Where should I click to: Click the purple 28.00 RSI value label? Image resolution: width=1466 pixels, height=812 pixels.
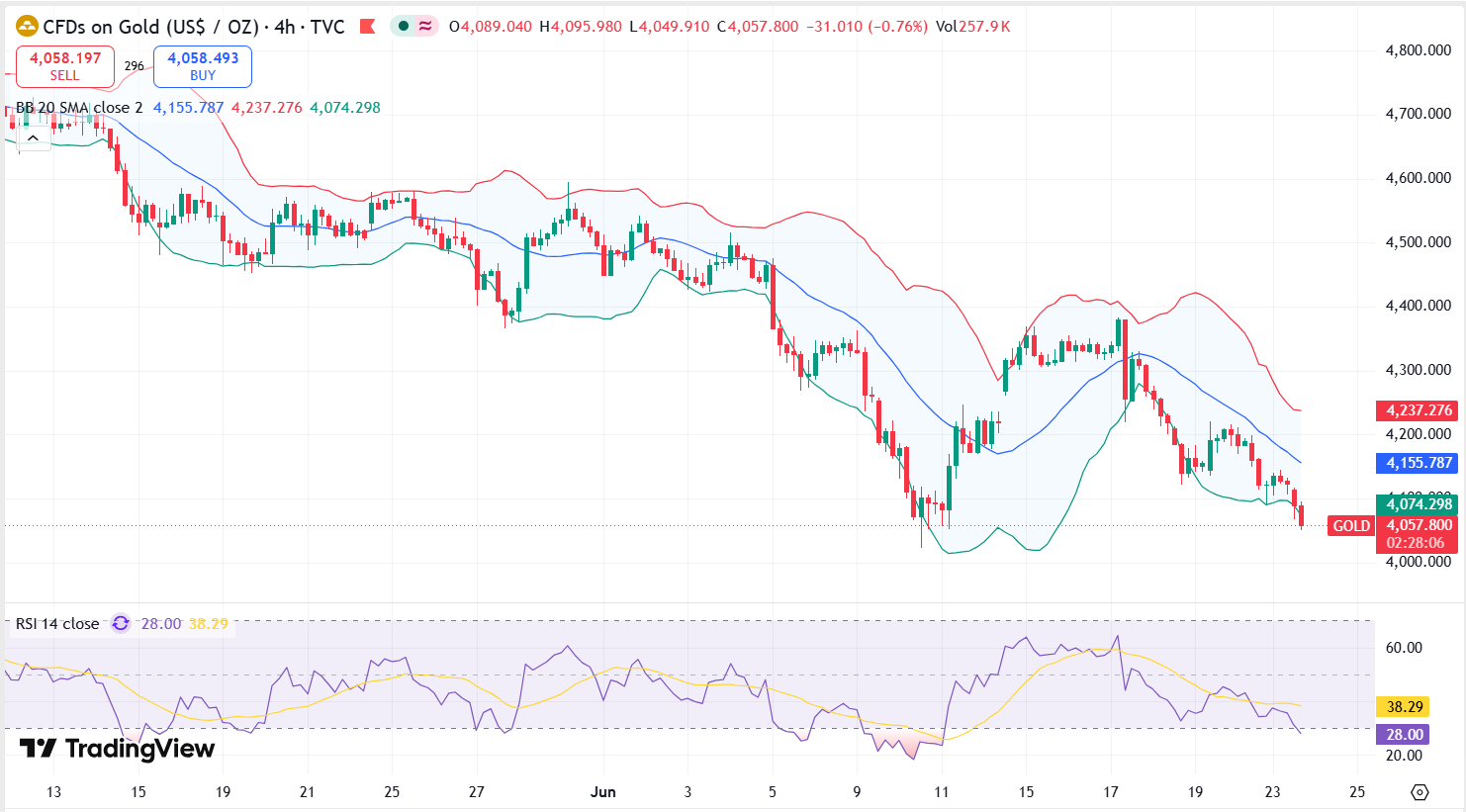coord(1404,734)
